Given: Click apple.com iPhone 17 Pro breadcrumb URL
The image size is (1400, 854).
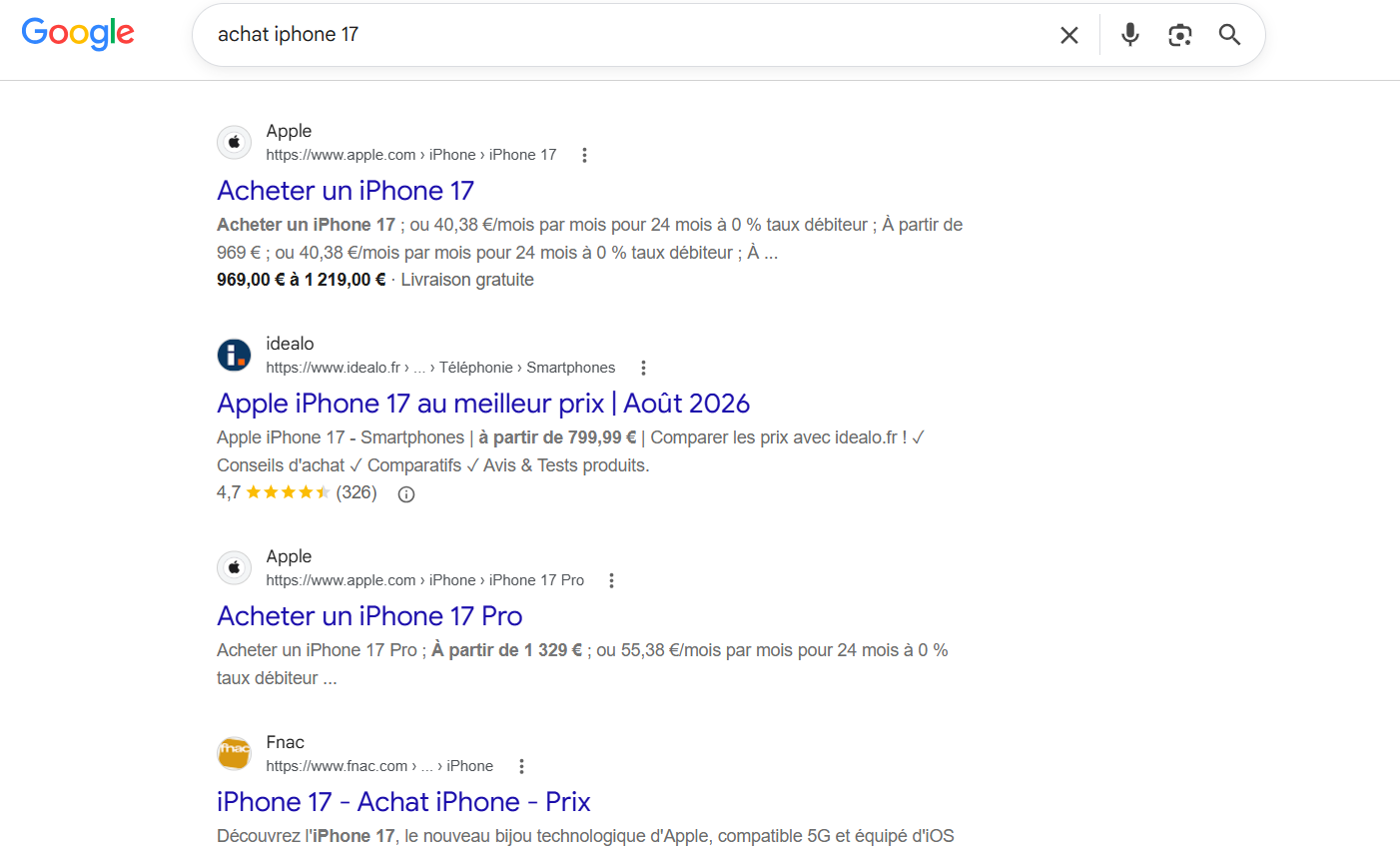Looking at the screenshot, I should [x=425, y=580].
